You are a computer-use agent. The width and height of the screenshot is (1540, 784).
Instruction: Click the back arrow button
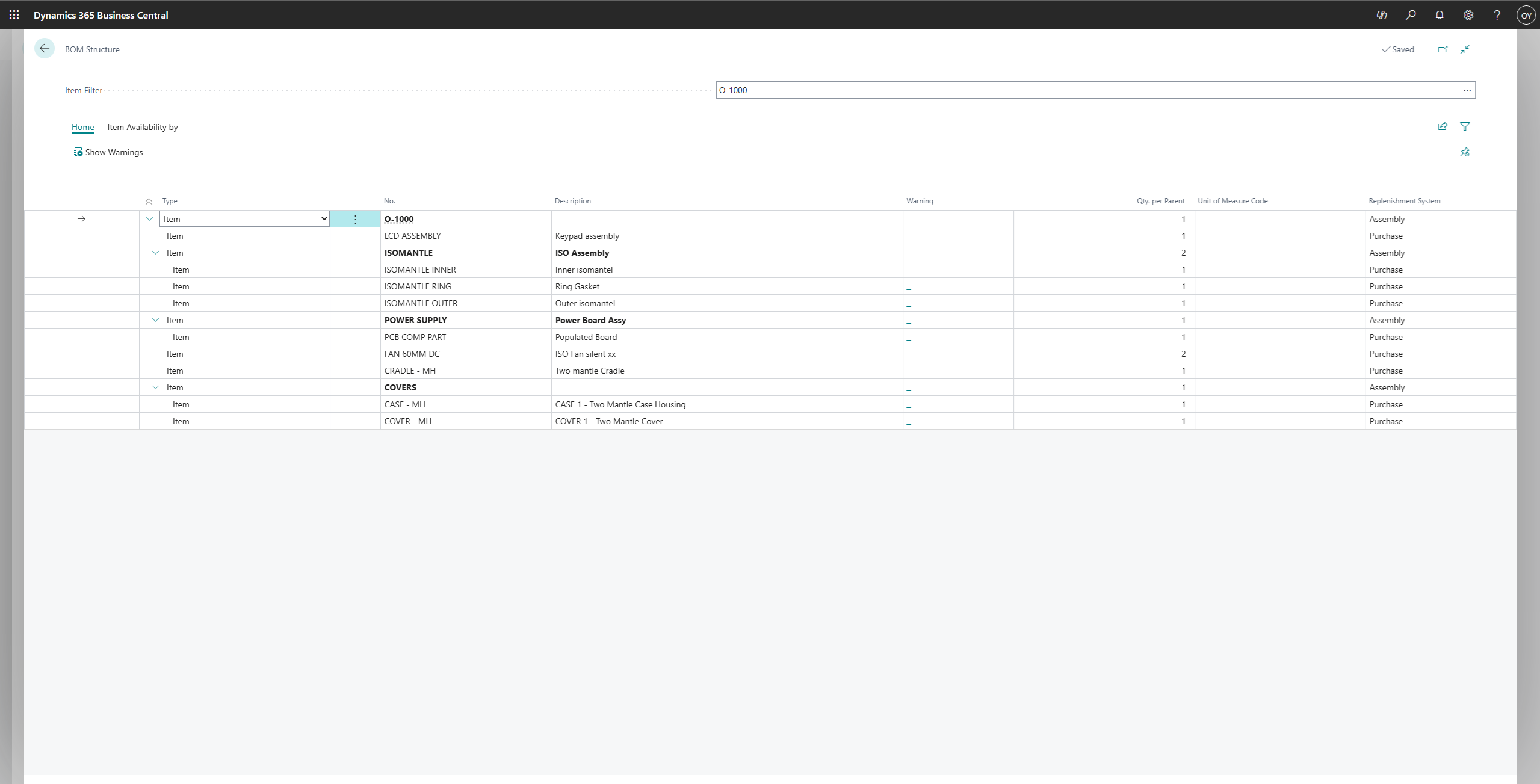pyautogui.click(x=45, y=49)
